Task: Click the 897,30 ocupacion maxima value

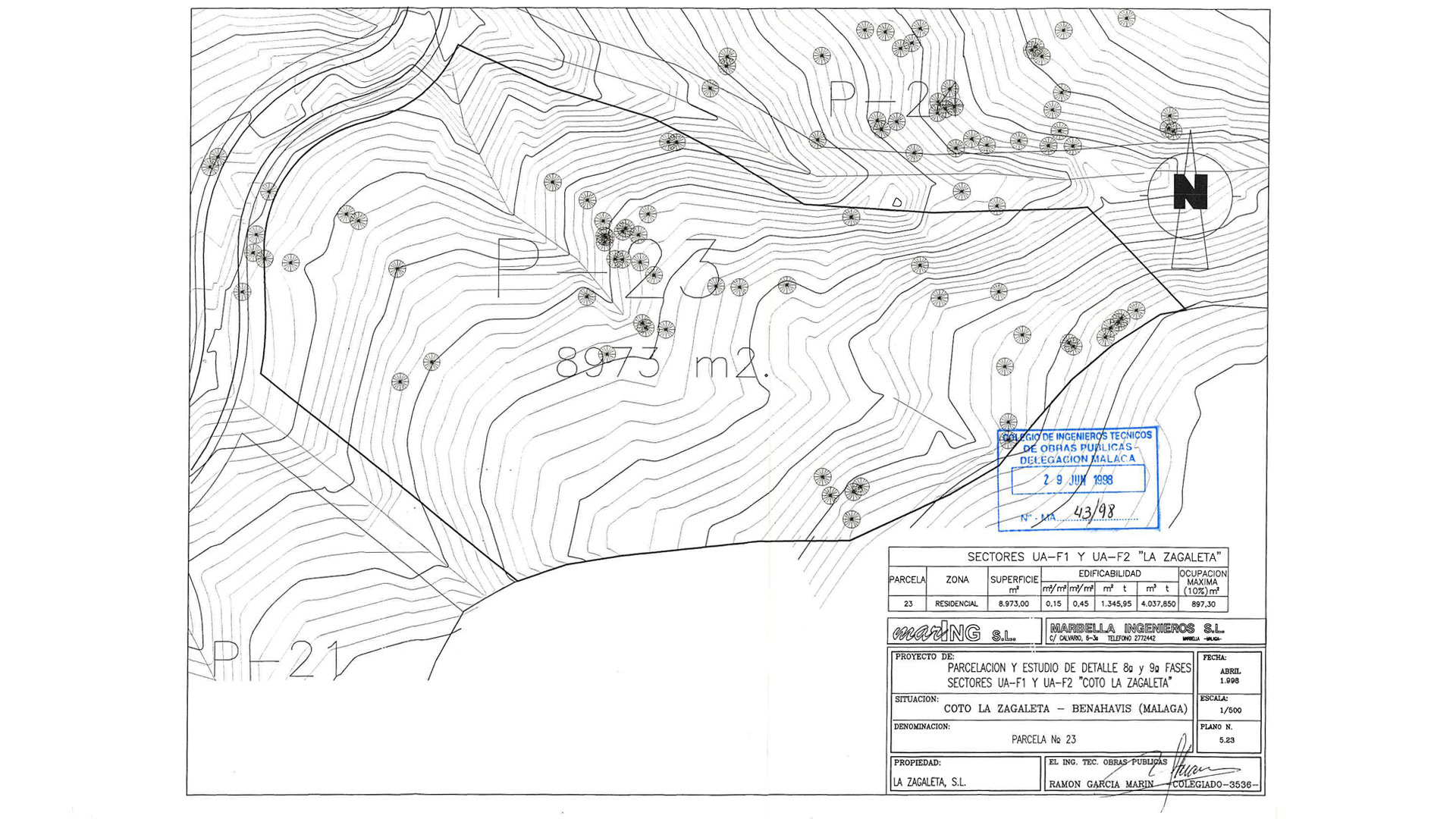Action: pos(1203,604)
